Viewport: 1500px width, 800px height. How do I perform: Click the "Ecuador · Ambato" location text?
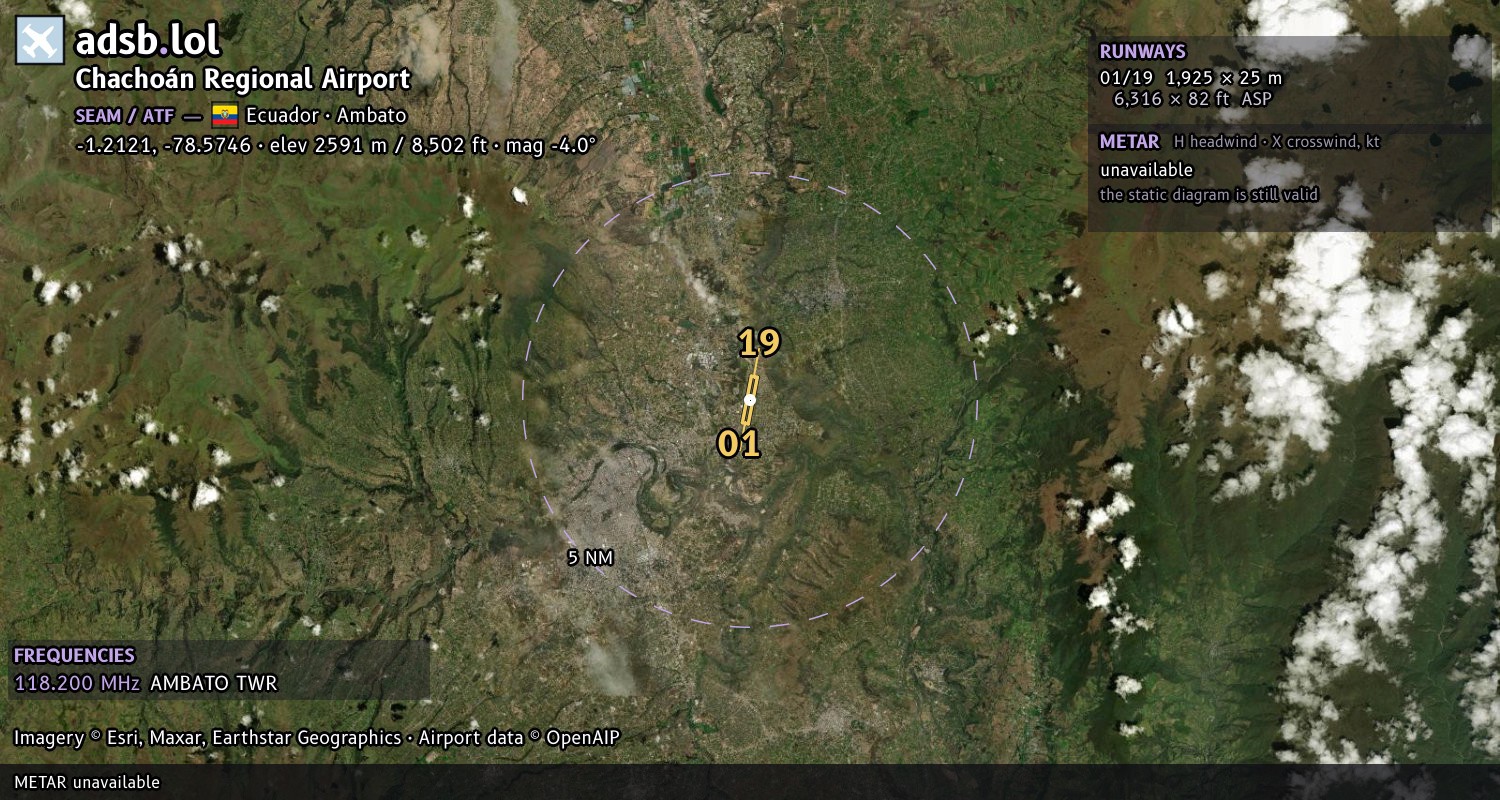click(326, 116)
